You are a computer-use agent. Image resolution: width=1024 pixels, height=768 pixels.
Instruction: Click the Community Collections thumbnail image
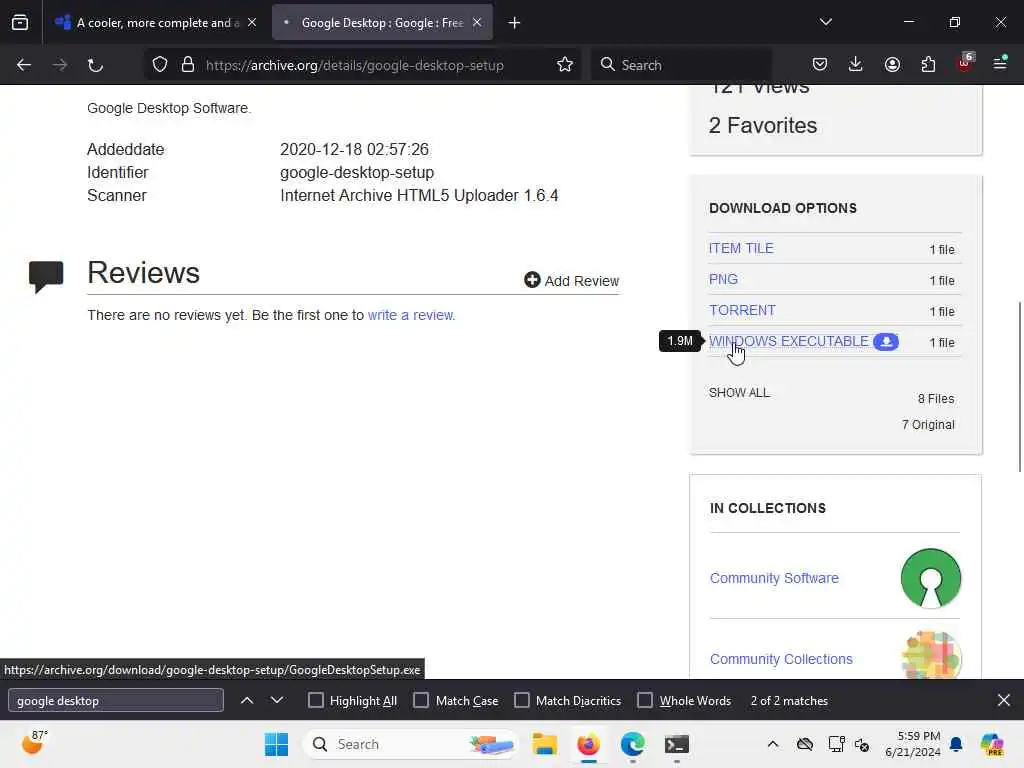click(931, 655)
